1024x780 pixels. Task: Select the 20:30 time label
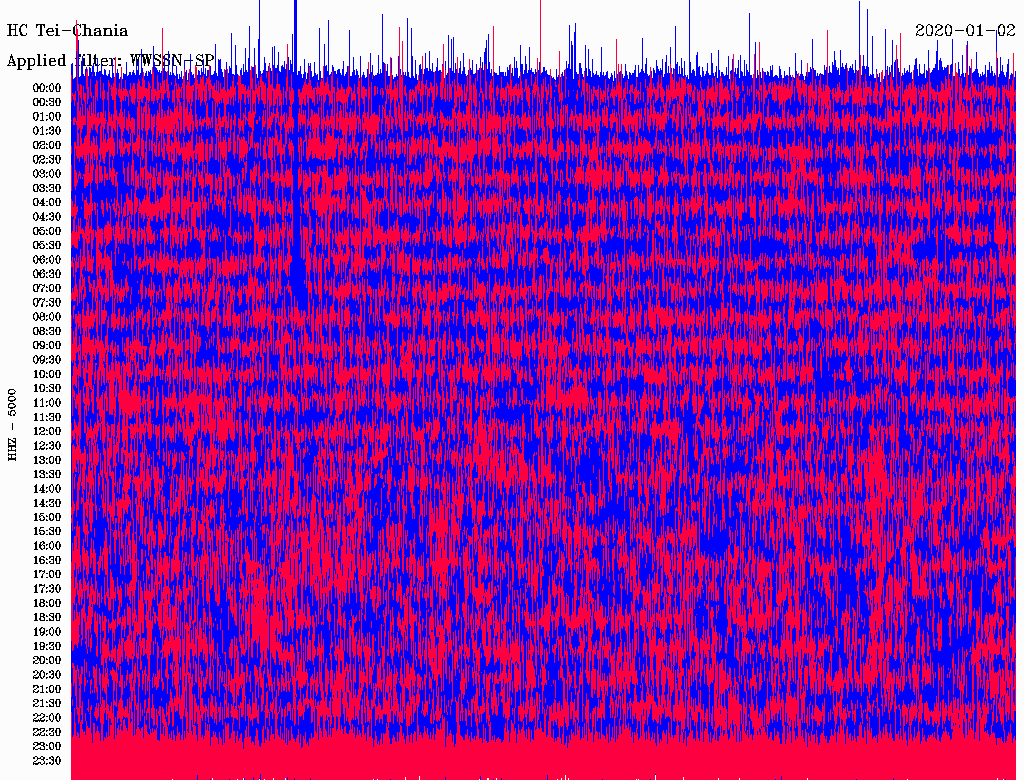point(47,675)
